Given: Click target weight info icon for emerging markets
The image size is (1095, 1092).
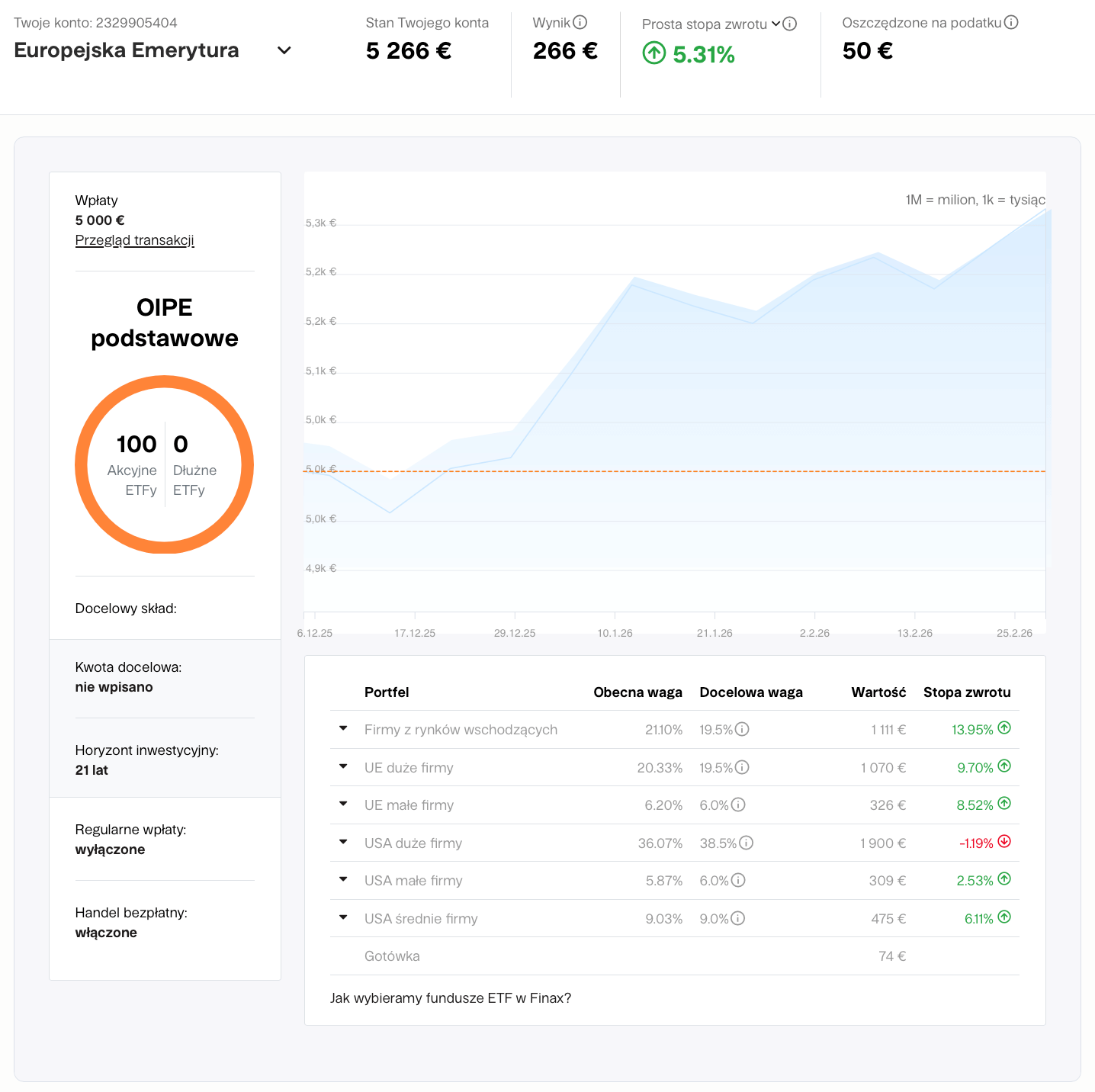Looking at the screenshot, I should click(742, 729).
